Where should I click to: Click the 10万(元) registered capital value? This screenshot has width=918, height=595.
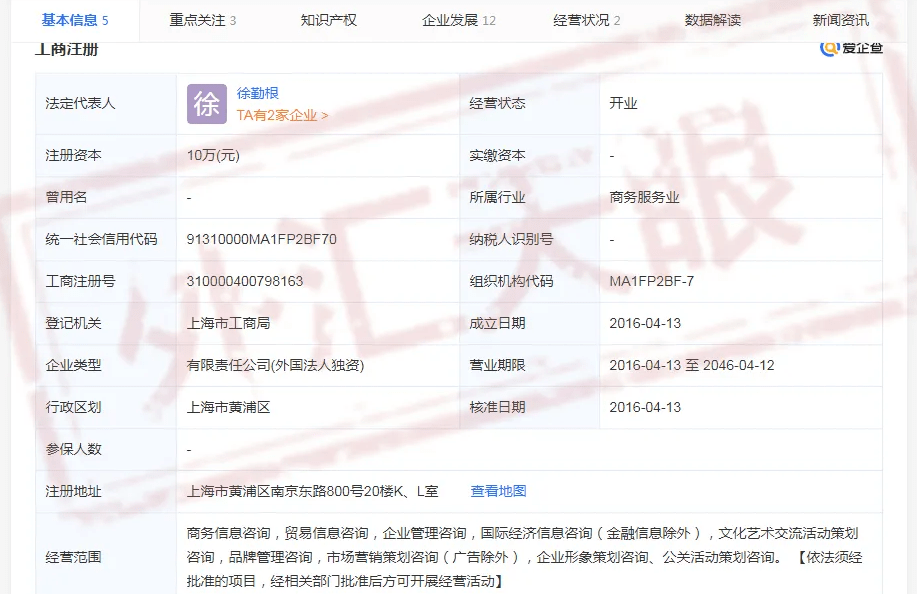(x=213, y=155)
